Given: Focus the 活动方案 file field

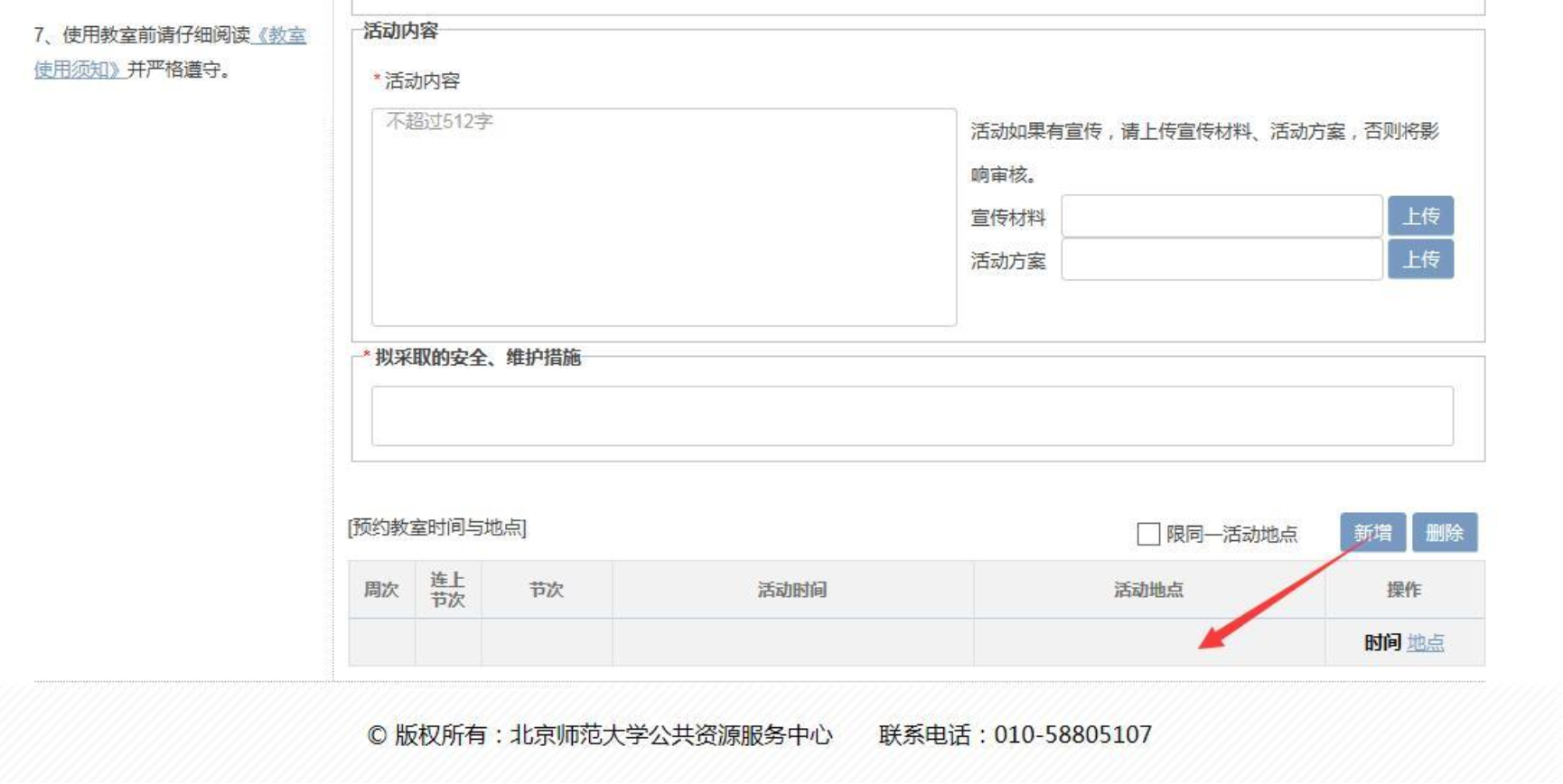Looking at the screenshot, I should 1221,260.
